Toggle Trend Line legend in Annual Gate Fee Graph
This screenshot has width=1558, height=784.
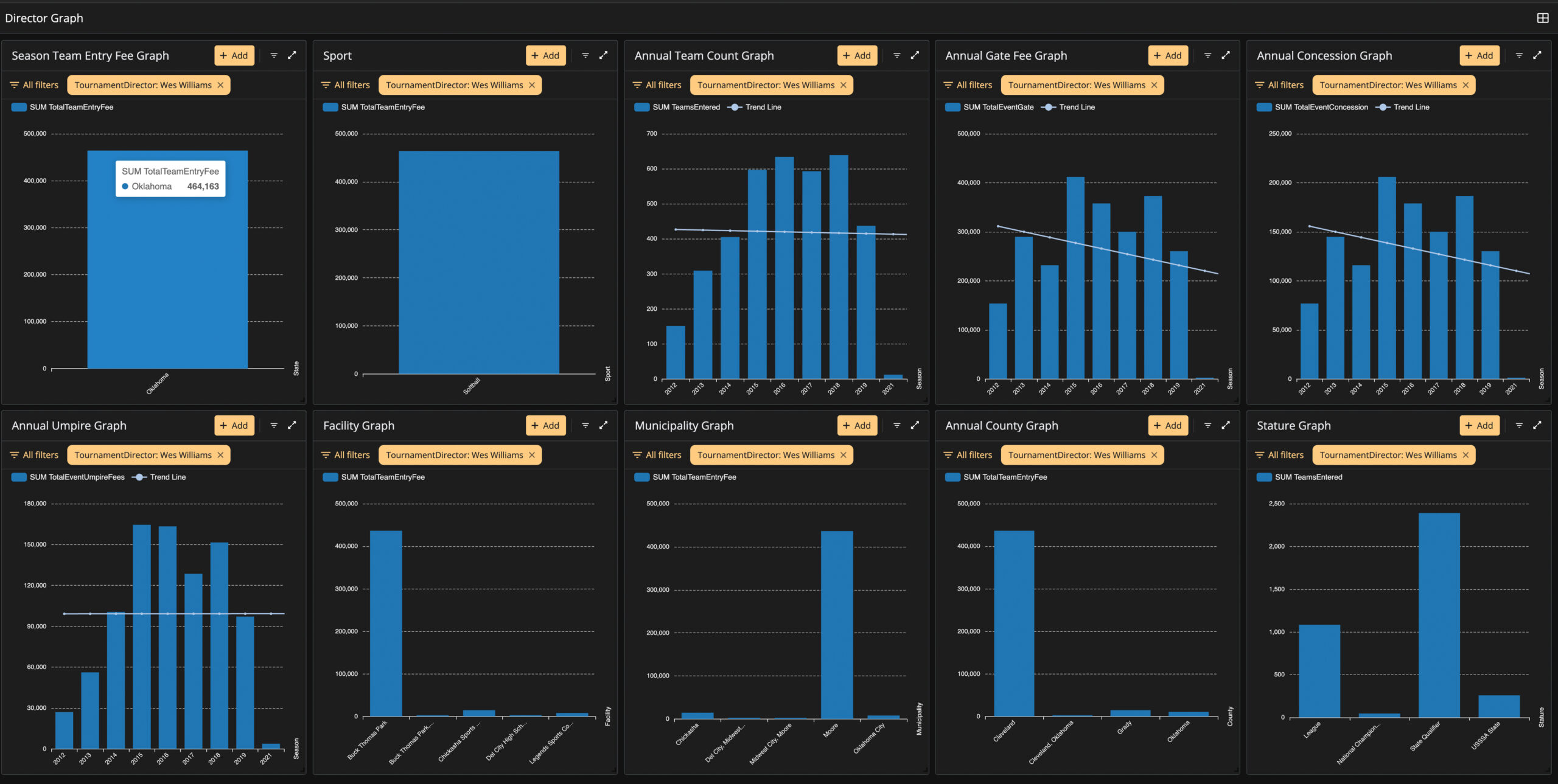[x=1068, y=107]
